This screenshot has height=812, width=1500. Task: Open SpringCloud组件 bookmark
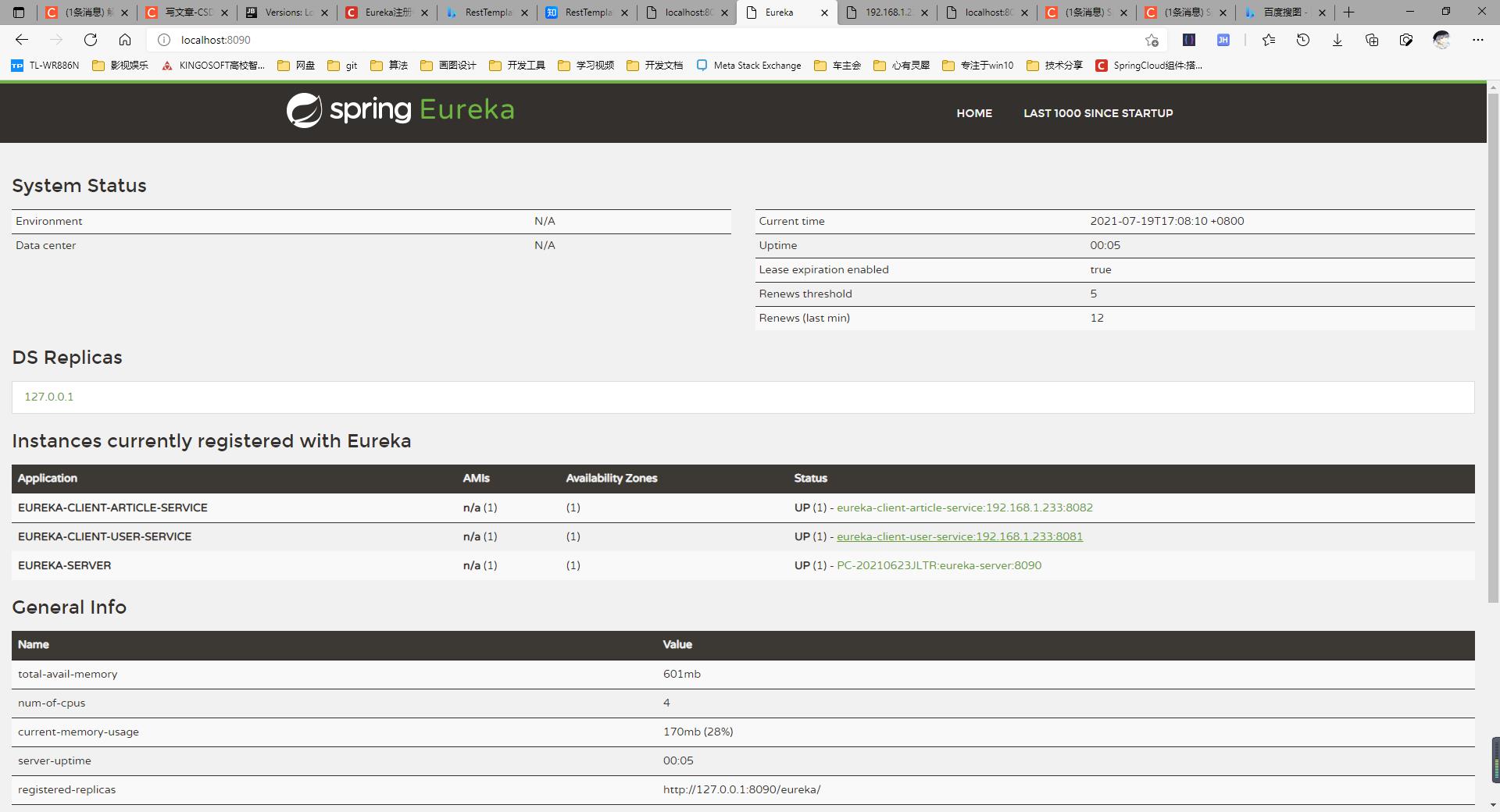pos(1149,66)
